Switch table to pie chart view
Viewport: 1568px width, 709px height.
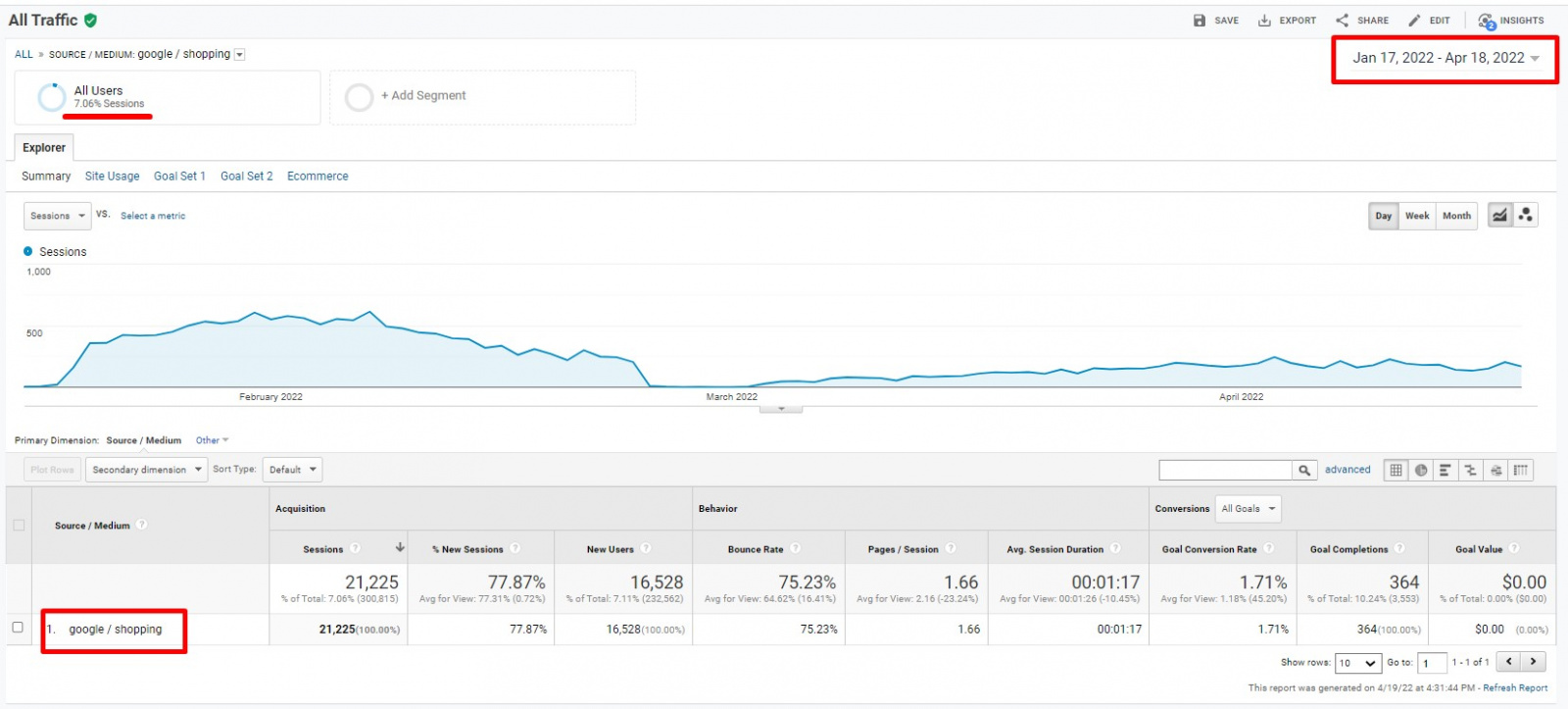tap(1420, 471)
